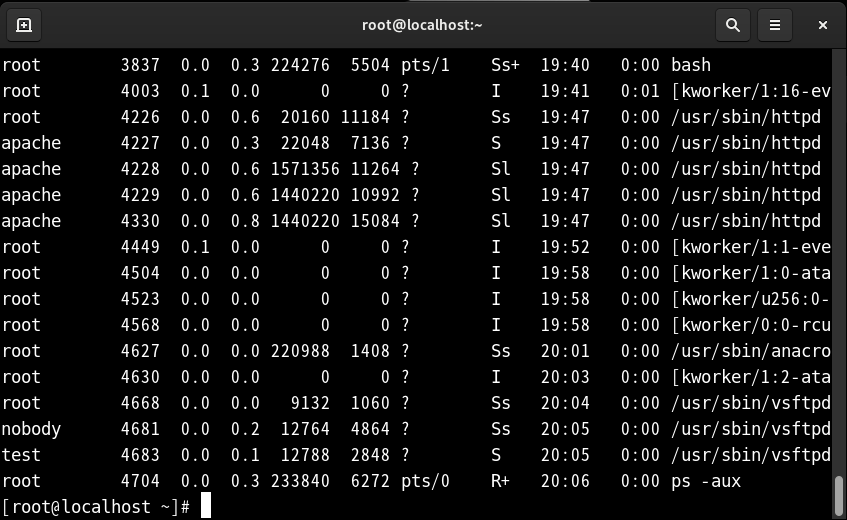The width and height of the screenshot is (847, 520).
Task: Click PID 4226 root httpd row
Action: [x=140, y=117]
